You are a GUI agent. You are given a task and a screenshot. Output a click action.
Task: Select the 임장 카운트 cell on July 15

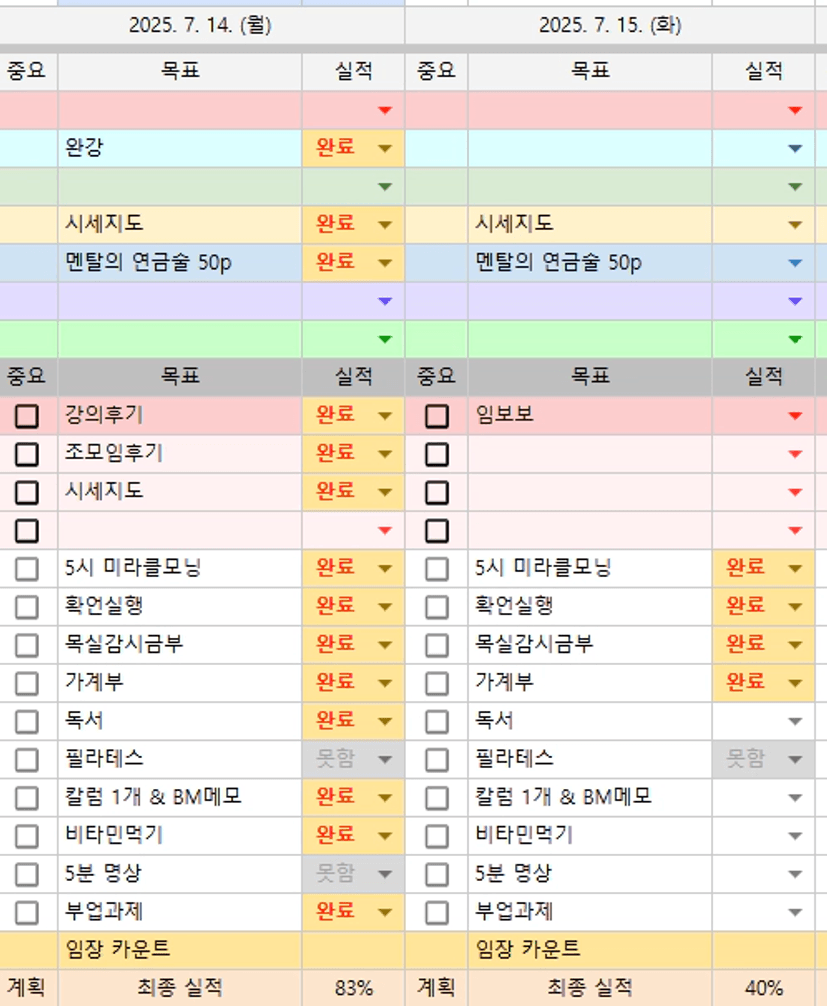point(590,949)
